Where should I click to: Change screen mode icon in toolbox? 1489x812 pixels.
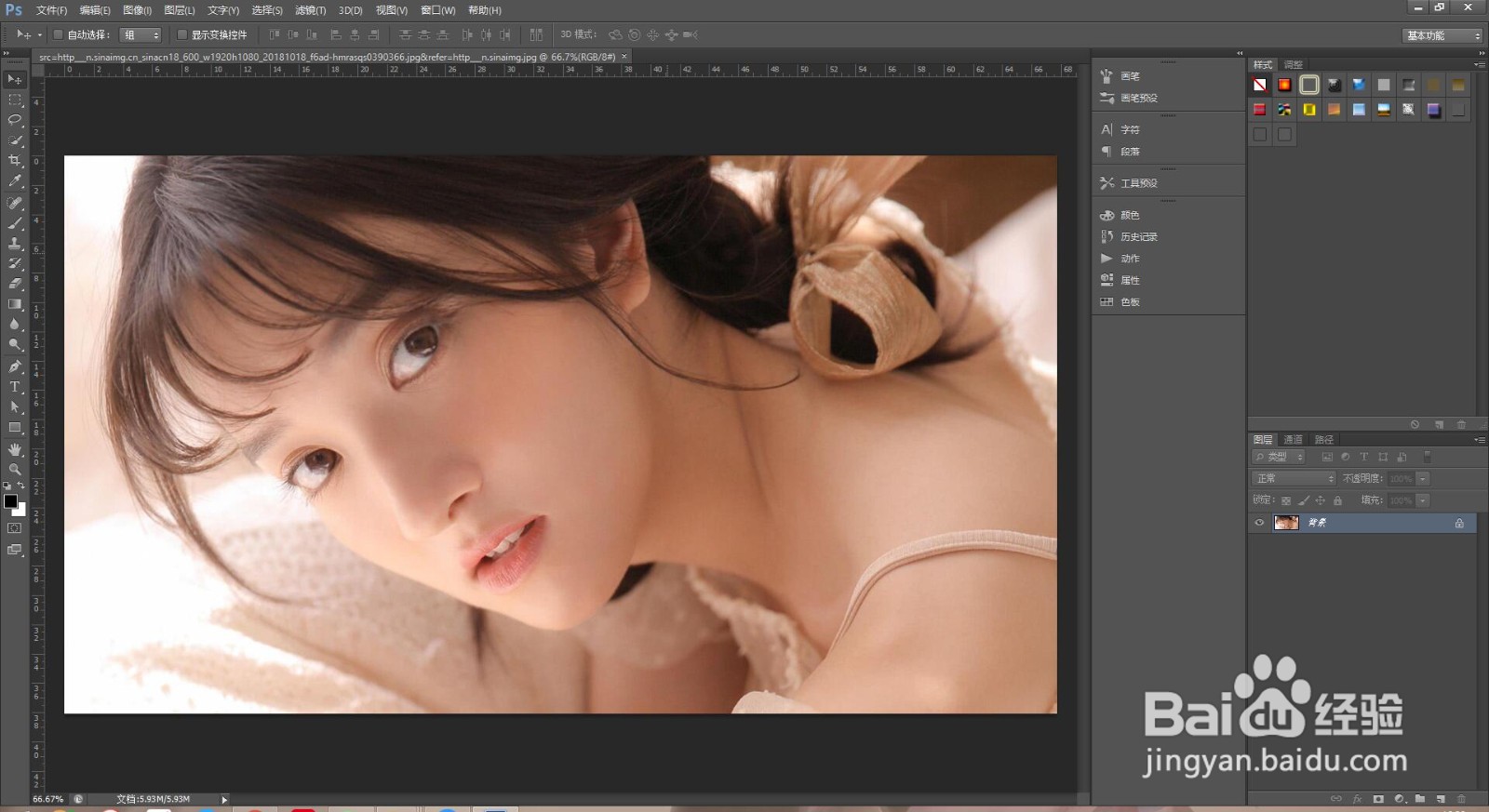click(15, 550)
